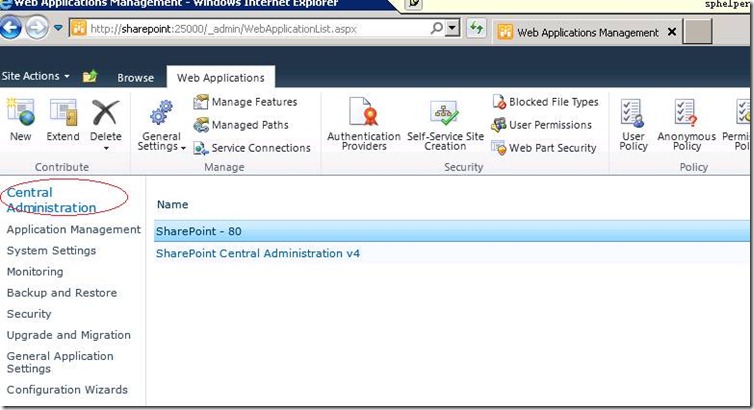Click the User Permissions icon
Image resolution: width=754 pixels, height=410 pixels.
pos(499,125)
